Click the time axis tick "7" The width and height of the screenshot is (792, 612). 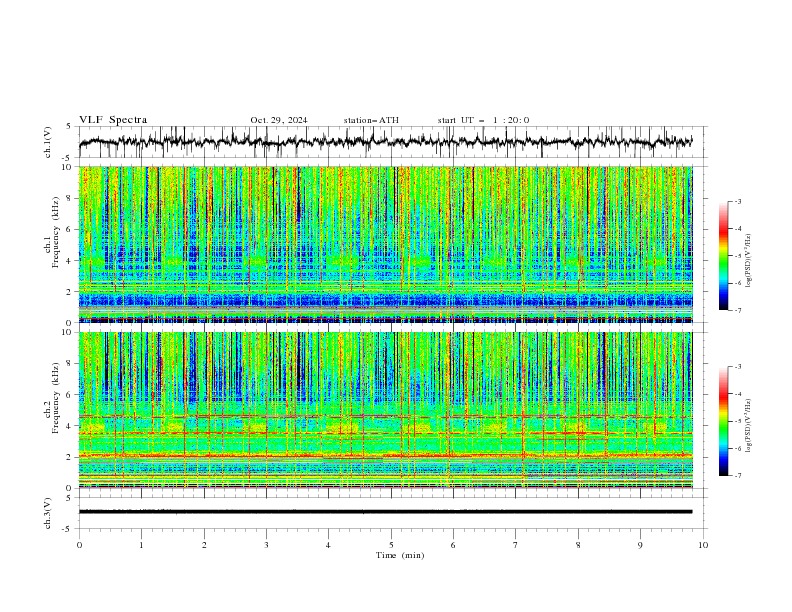pyautogui.click(x=516, y=545)
